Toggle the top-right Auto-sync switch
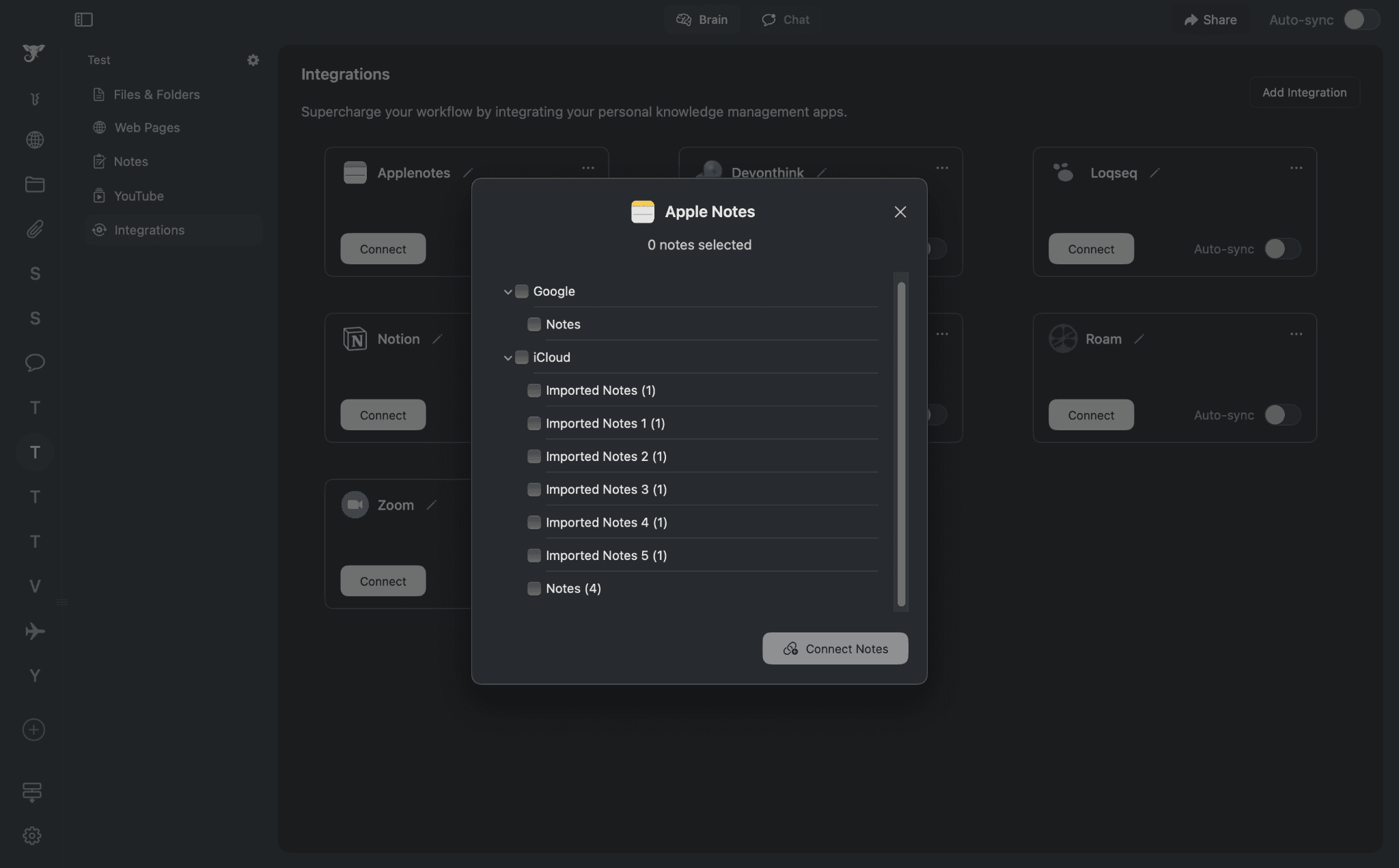1399x868 pixels. point(1361,20)
